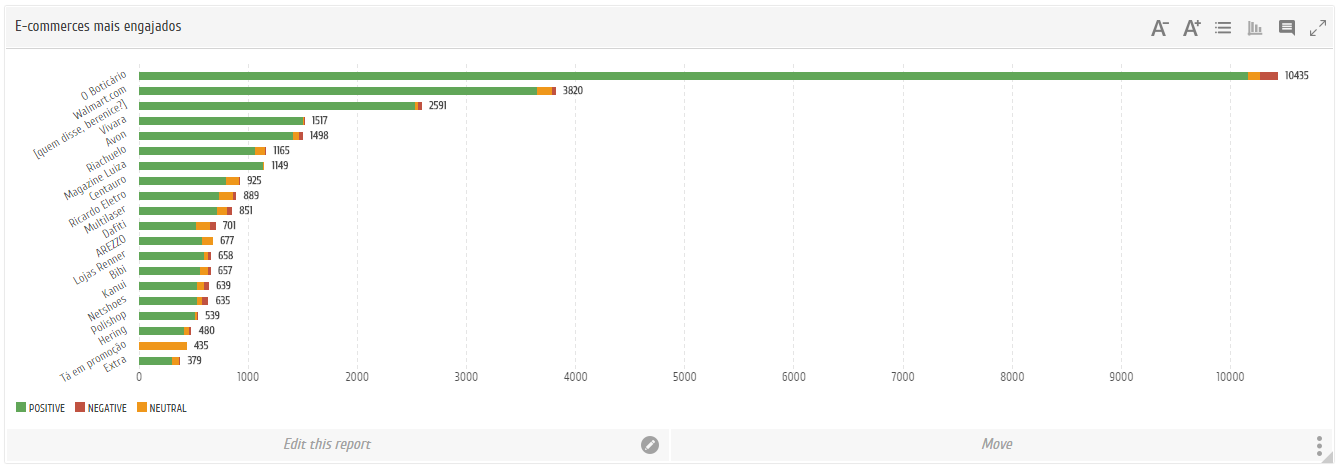This screenshot has height=467, width=1339.
Task: Open the comments speech bubble icon
Action: 1287,28
